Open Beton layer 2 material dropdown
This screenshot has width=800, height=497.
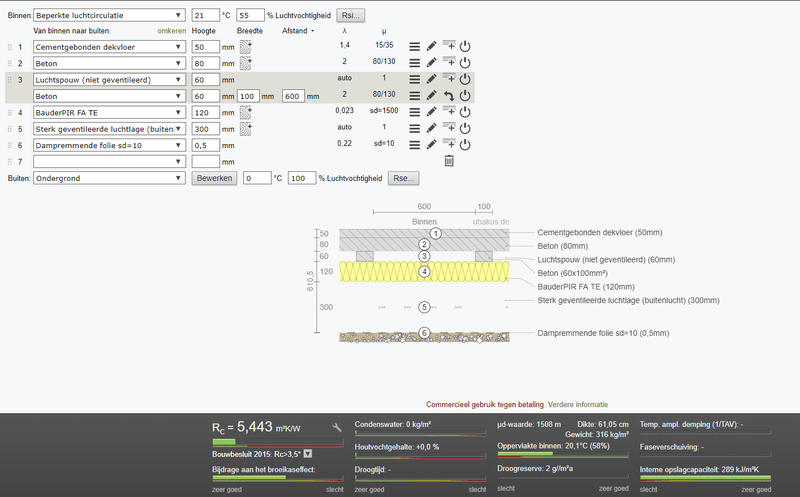tap(109, 63)
